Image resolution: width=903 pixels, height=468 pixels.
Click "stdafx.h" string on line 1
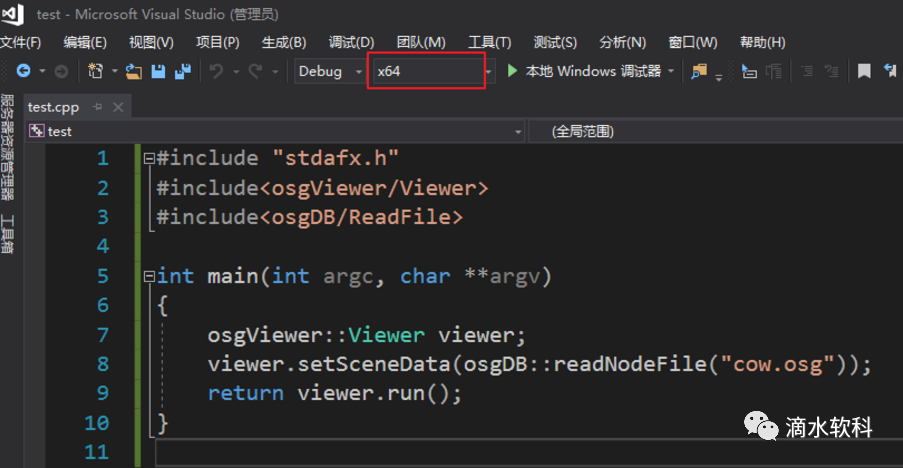[x=336, y=158]
